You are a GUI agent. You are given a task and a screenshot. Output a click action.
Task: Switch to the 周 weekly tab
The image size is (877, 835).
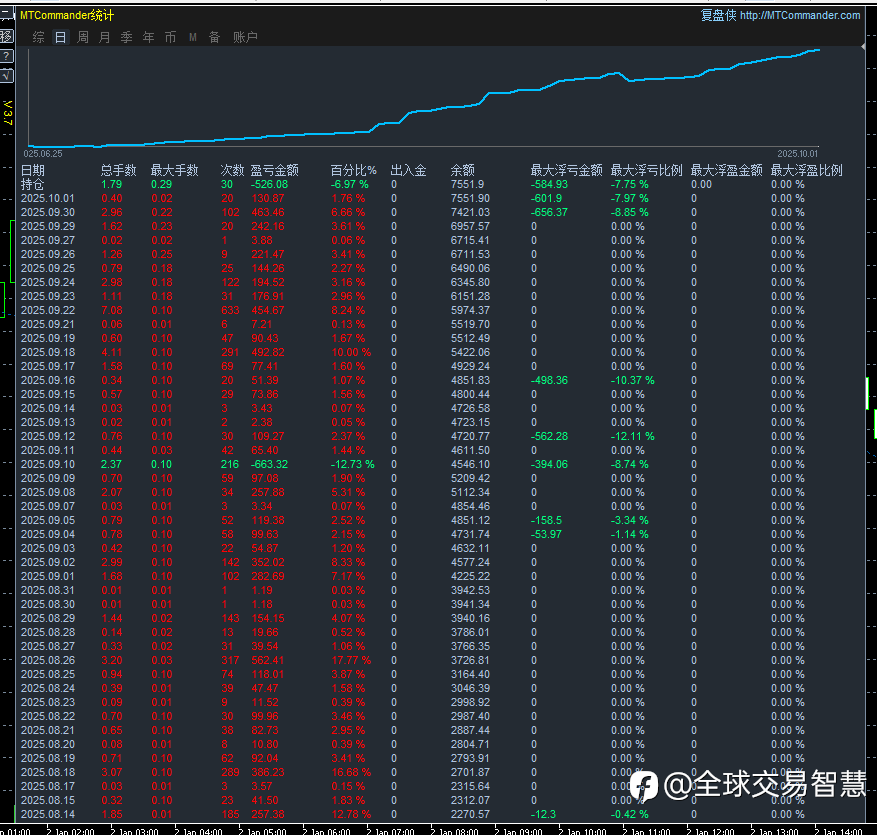(x=83, y=37)
